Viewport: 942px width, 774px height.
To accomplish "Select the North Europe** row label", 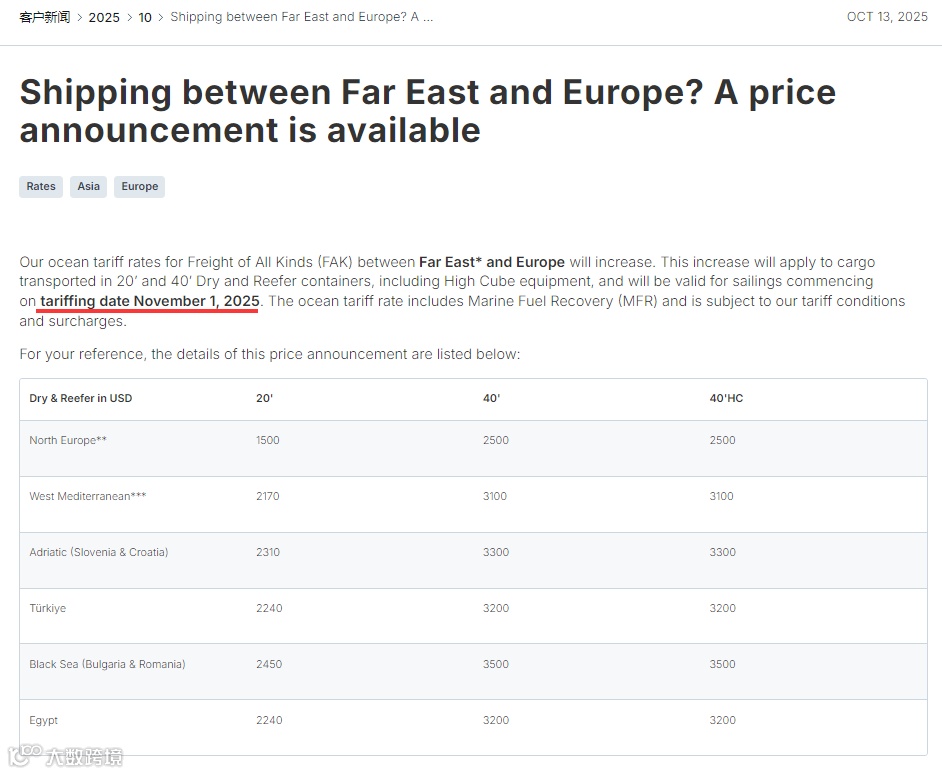I will point(68,440).
